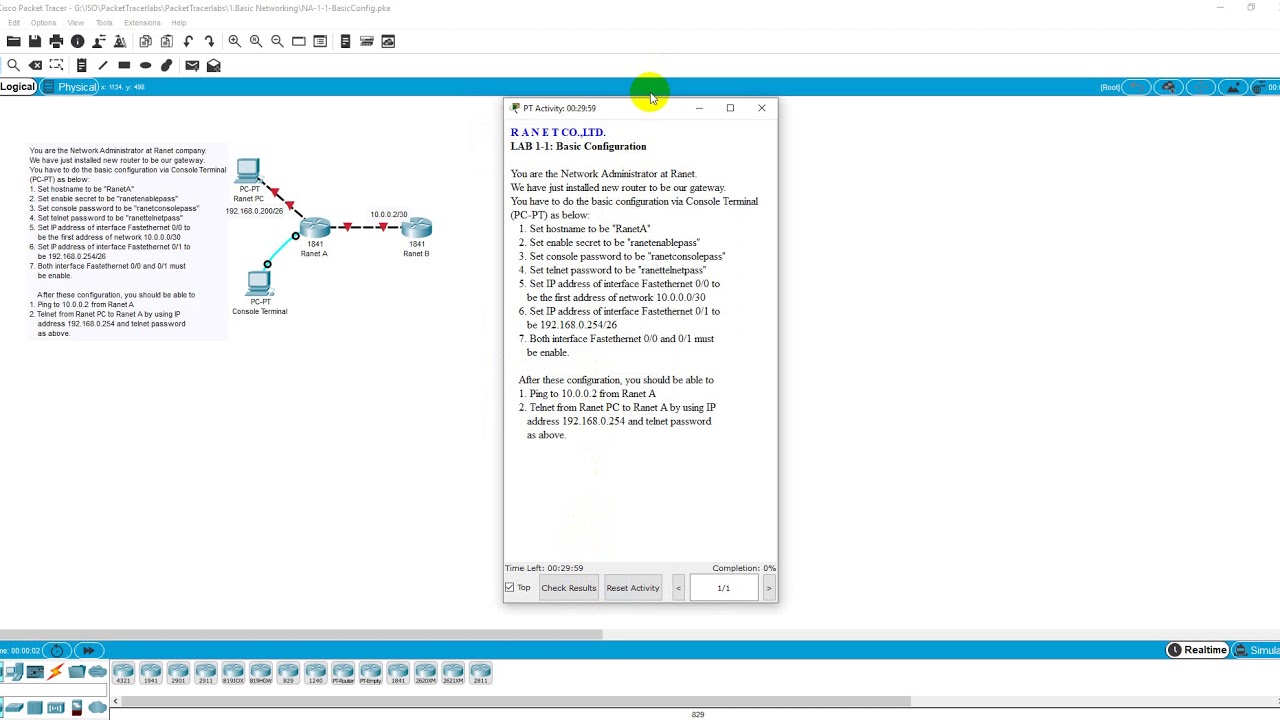1280x720 pixels.
Task: Click the Console Terminal PC
Action: point(259,283)
